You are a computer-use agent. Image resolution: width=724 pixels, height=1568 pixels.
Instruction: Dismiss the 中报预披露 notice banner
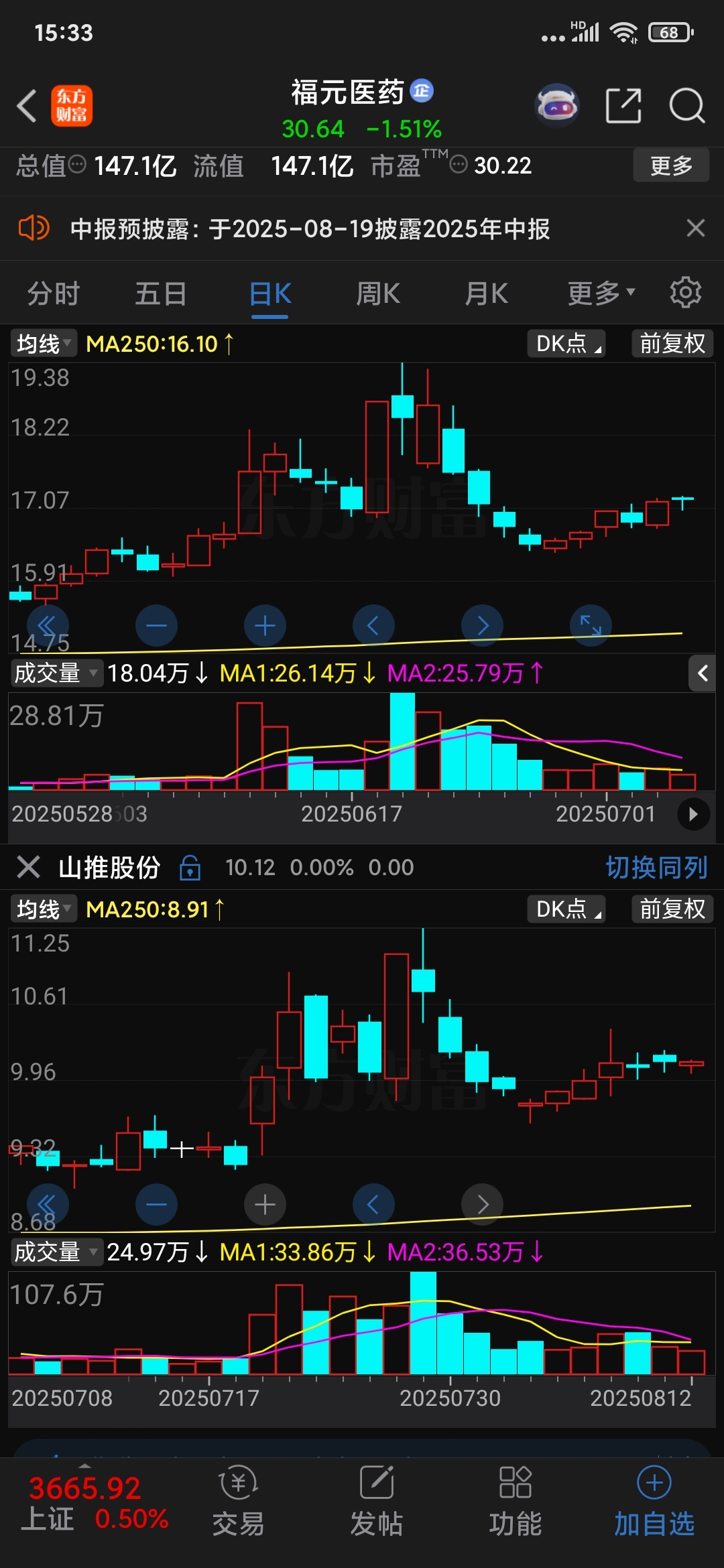point(696,228)
